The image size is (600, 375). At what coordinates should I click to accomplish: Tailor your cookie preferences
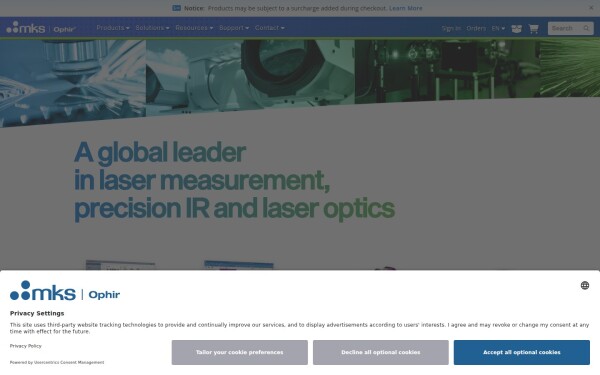[240, 352]
